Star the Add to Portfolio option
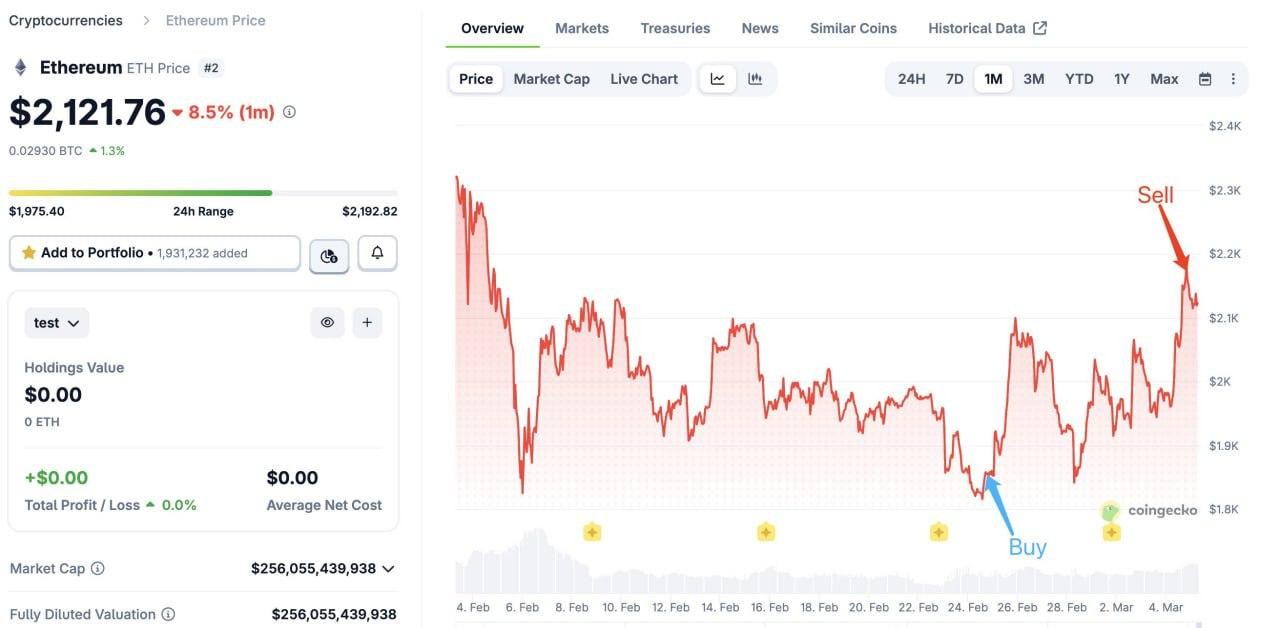This screenshot has width=1280, height=628. tap(30, 252)
